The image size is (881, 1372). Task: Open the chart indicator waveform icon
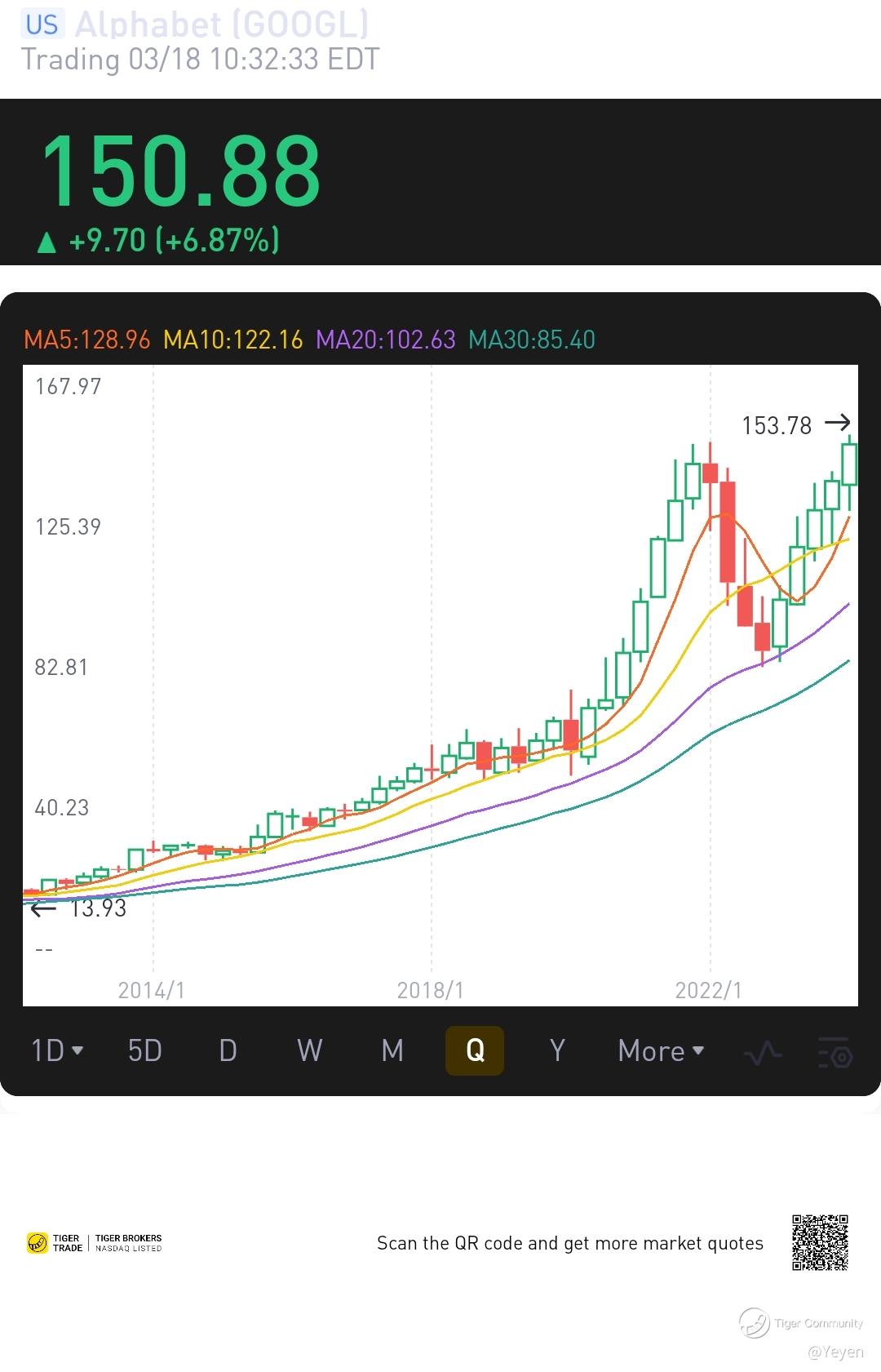click(x=763, y=1053)
